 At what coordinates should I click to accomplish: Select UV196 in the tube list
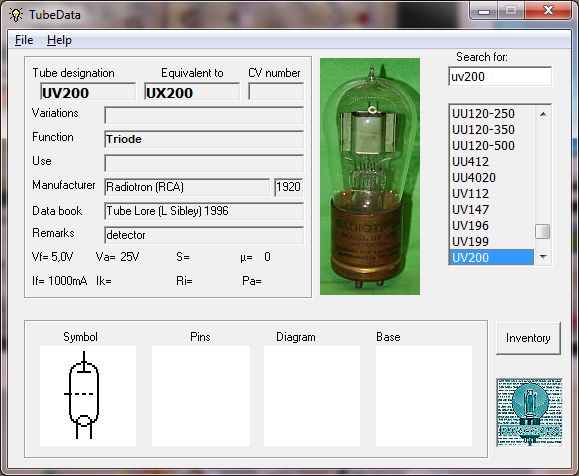click(491, 225)
